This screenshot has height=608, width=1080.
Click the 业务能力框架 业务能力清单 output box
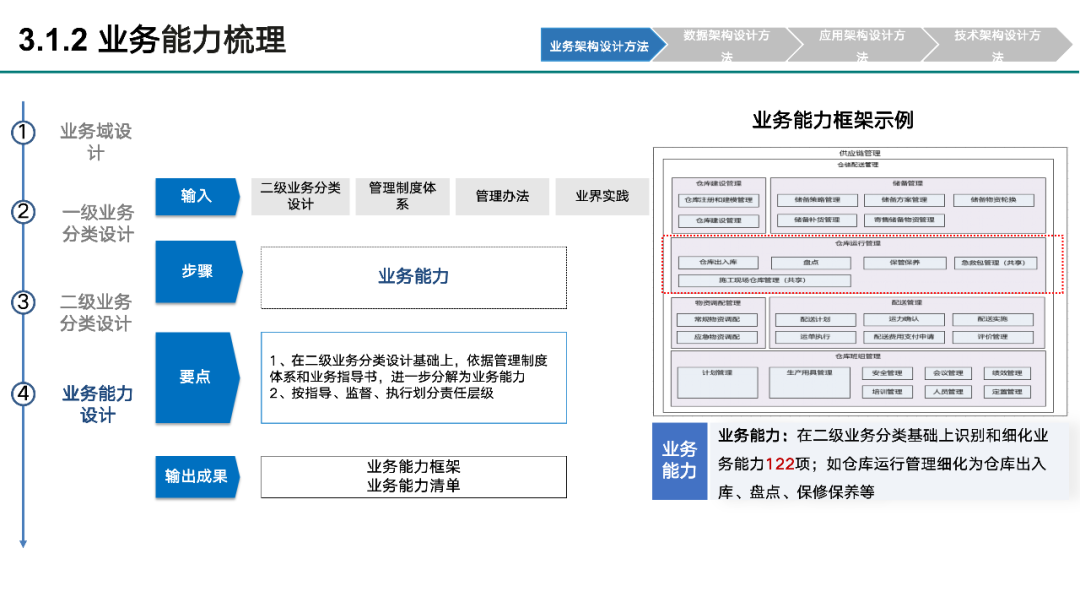414,476
